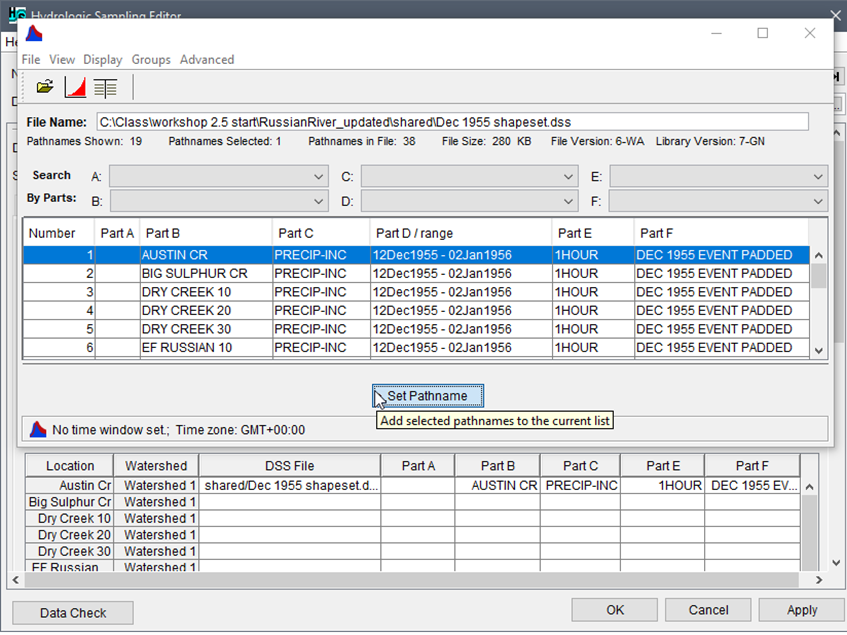Click the Set Pathname button
This screenshot has height=635, width=847.
click(x=427, y=396)
